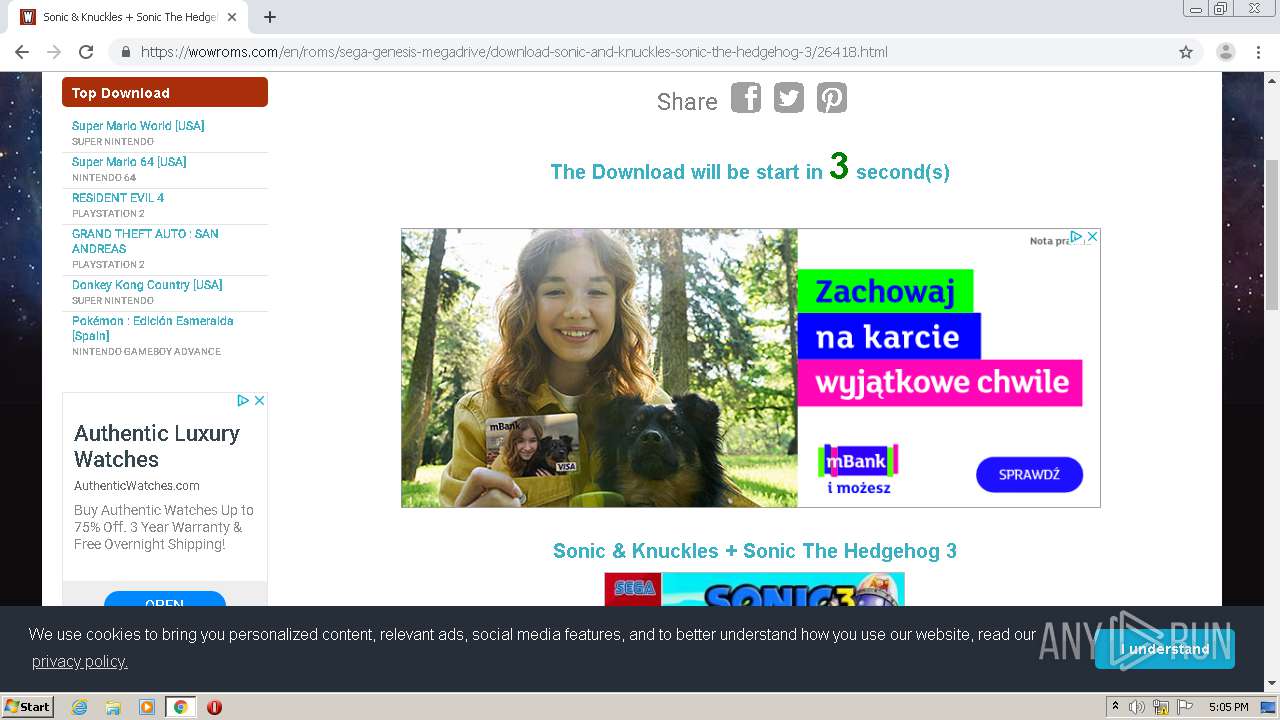Open the Donkey Kong Country [USA] link
1280x720 pixels.
pos(147,285)
